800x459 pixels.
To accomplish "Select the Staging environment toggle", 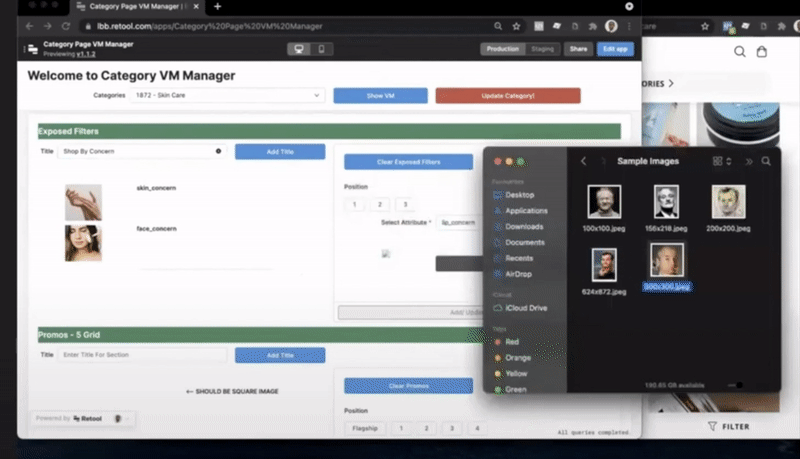I will click(x=542, y=48).
